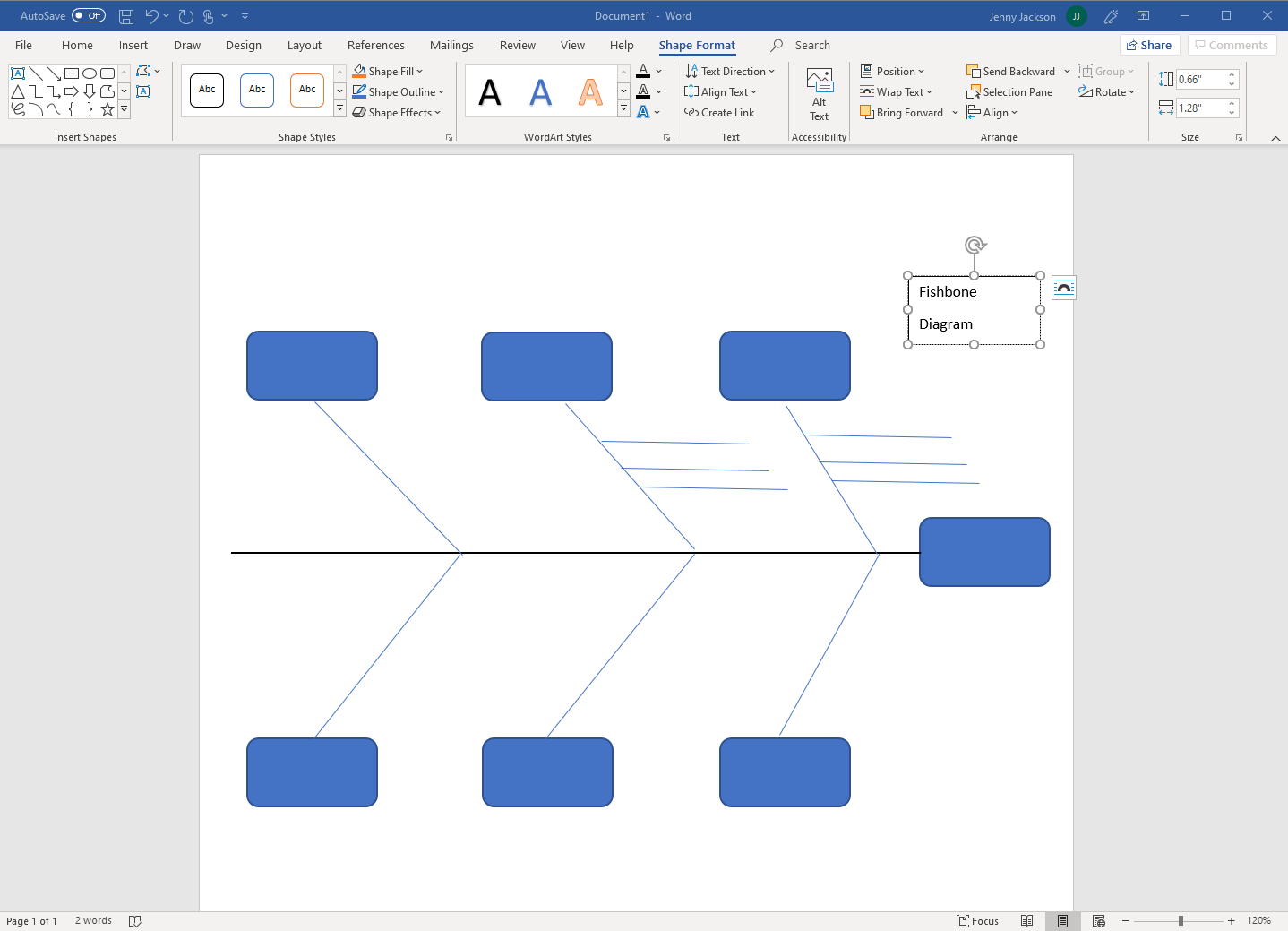1288x931 pixels.
Task: Click the Undo arrow icon
Action: click(151, 16)
